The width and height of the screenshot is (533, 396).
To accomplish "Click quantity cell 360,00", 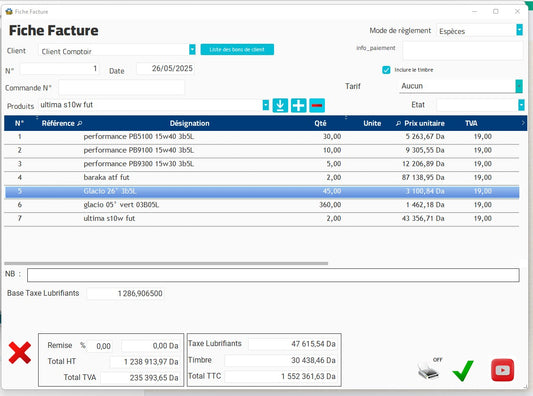I will click(330, 205).
